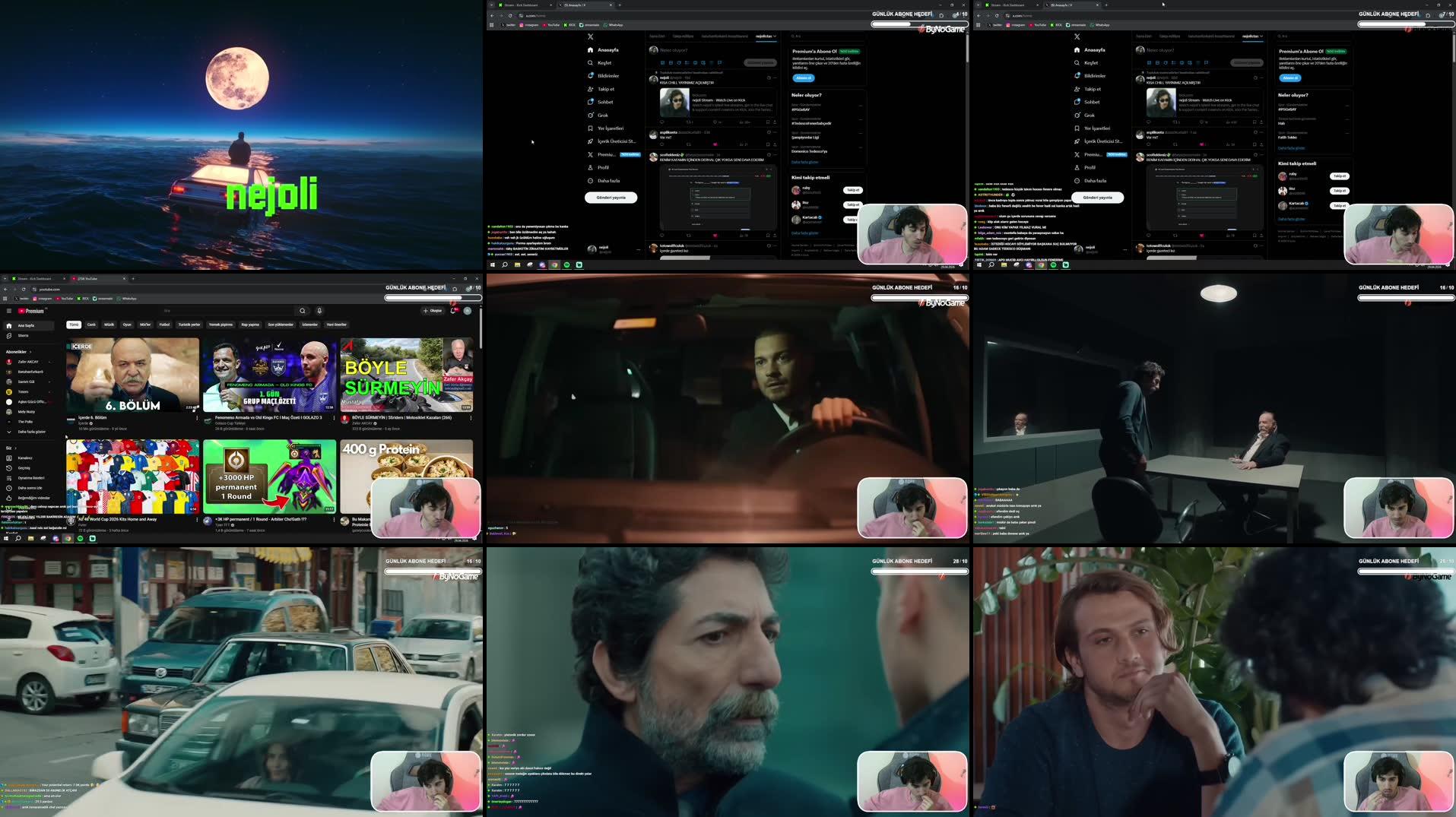This screenshot has width=1456, height=817.
Task: Open Keşfet in the 4/10 X window
Action: tap(600, 63)
